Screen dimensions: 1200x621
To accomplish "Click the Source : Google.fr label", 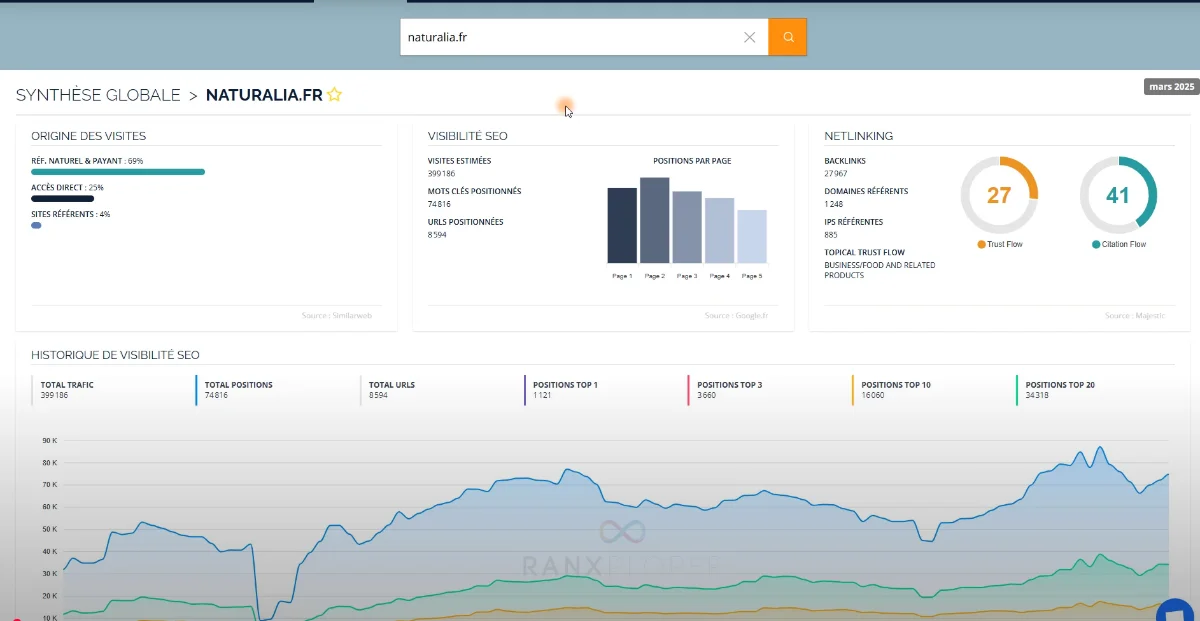I will [x=736, y=316].
